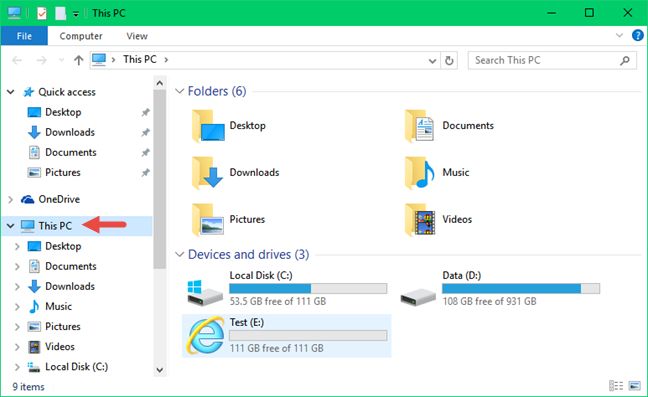Click This PC in the address breadcrumb
Image resolution: width=648 pixels, height=397 pixels.
pyautogui.click(x=140, y=59)
